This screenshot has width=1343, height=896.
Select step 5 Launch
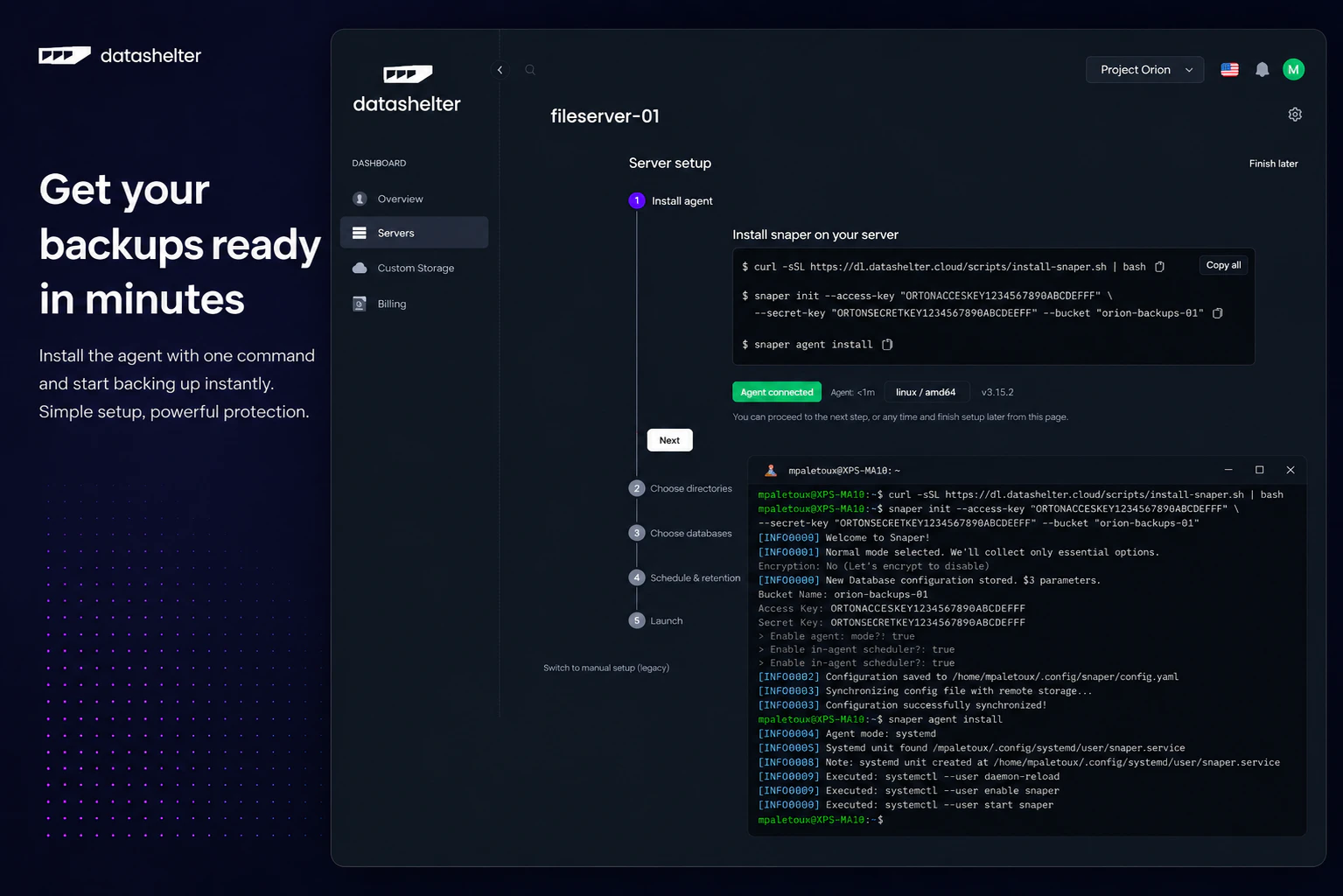pyautogui.click(x=656, y=620)
